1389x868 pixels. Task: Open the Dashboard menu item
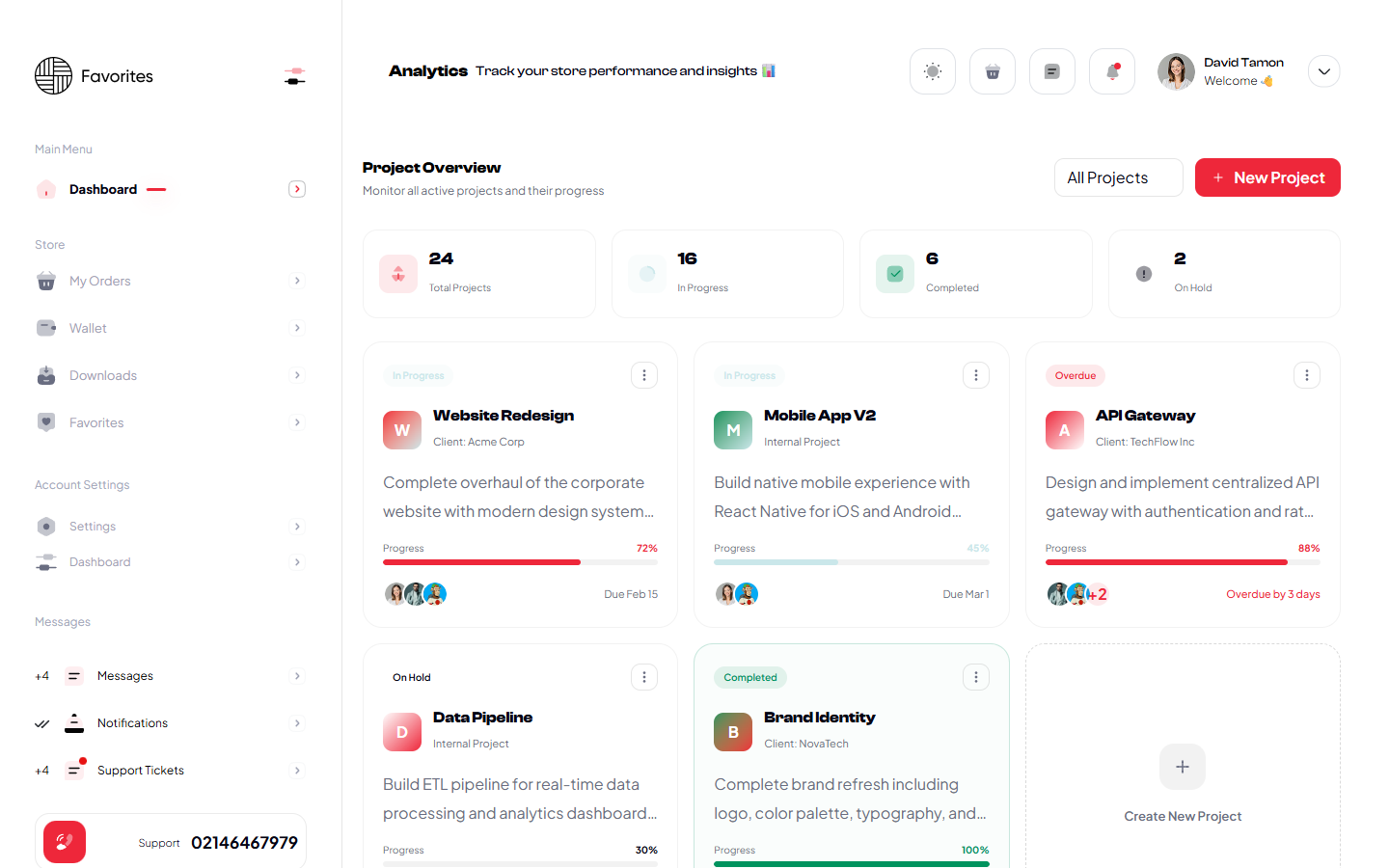(102, 189)
